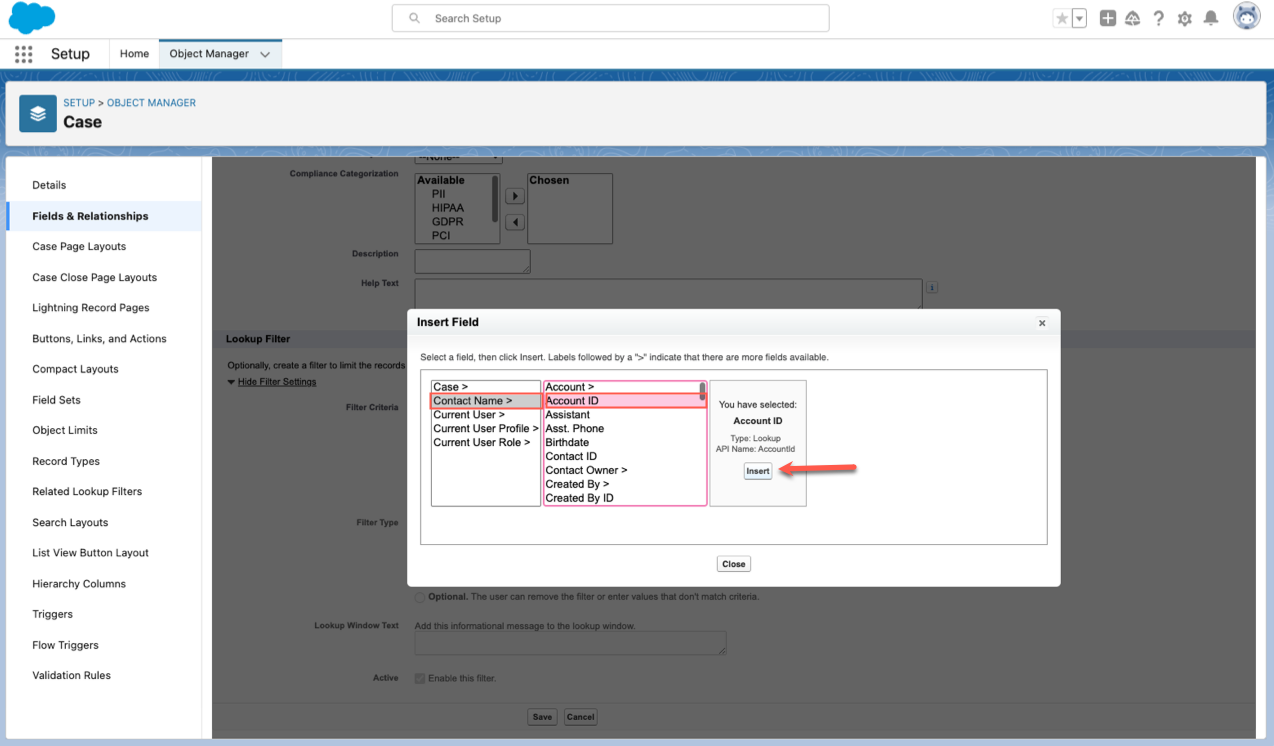Image resolution: width=1274 pixels, height=746 pixels.
Task: Click the user avatar icon
Action: [1246, 17]
